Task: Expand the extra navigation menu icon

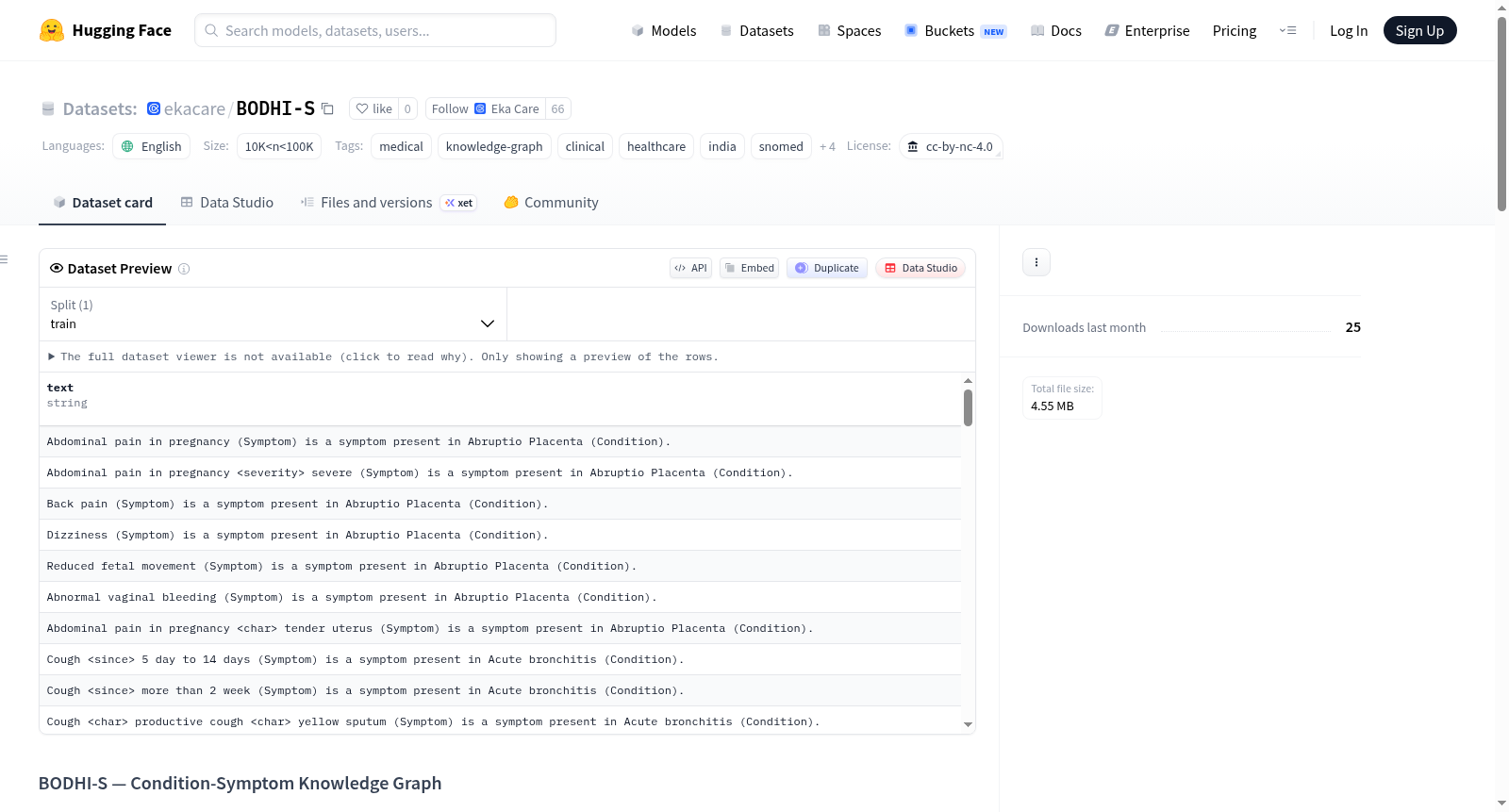Action: [1287, 30]
